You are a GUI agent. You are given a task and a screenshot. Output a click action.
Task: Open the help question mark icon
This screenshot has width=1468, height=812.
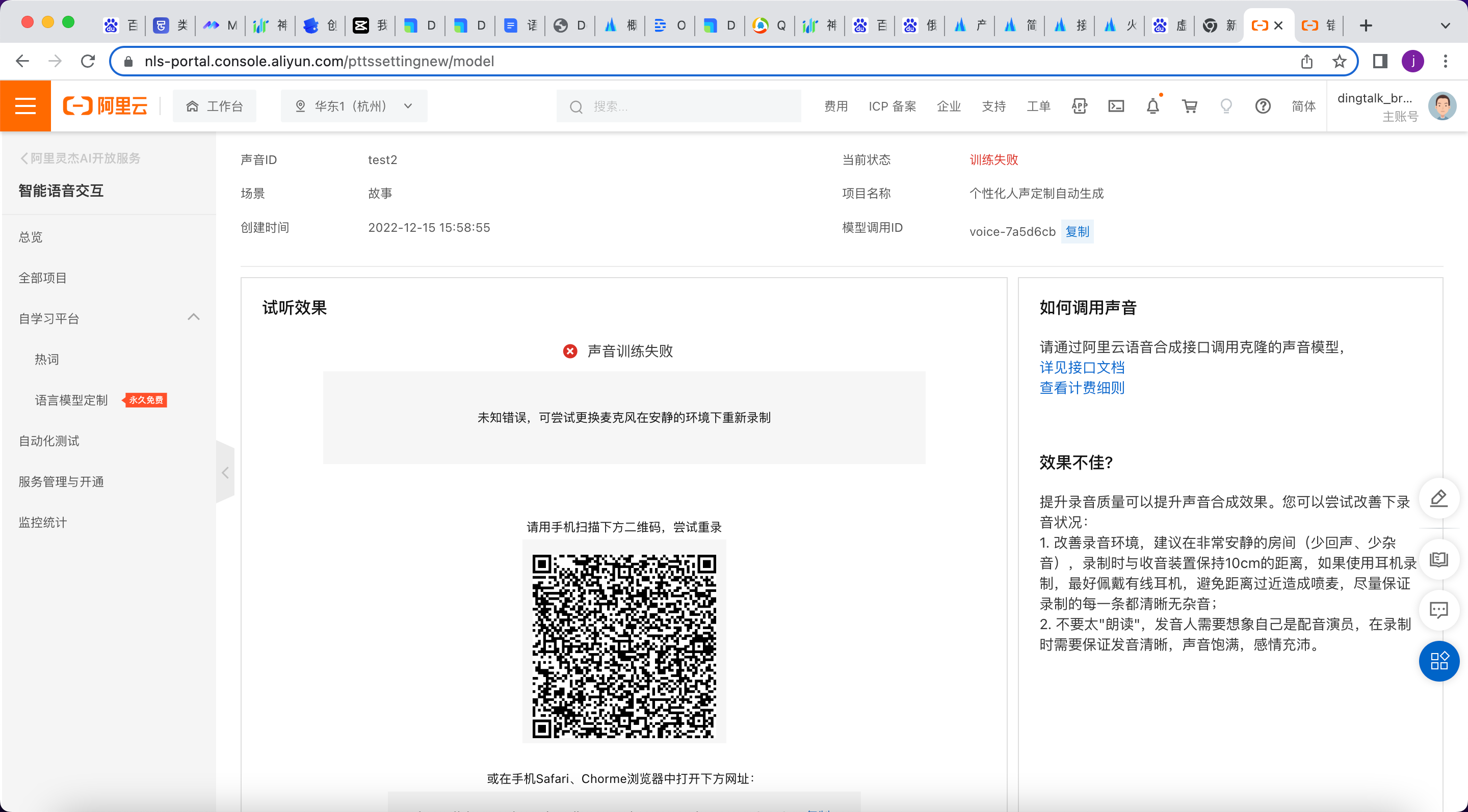click(1263, 106)
